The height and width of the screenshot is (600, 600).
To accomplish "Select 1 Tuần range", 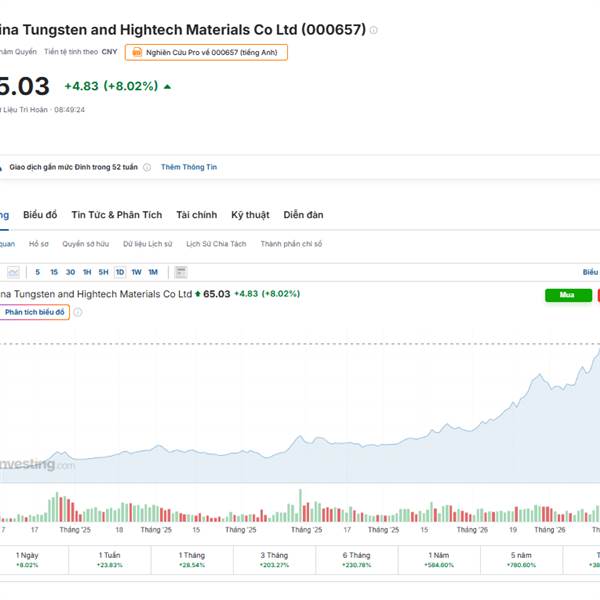I will 109,559.
